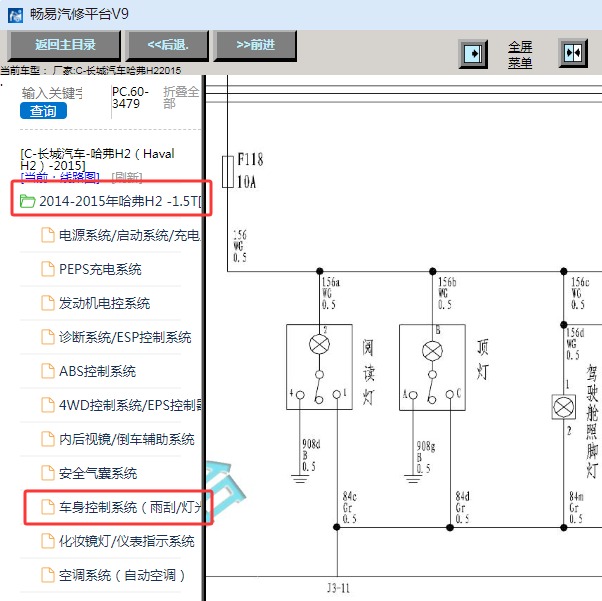
Task: Click document icon beside 诊断系统/ESP控制系统
Action: tap(48, 337)
